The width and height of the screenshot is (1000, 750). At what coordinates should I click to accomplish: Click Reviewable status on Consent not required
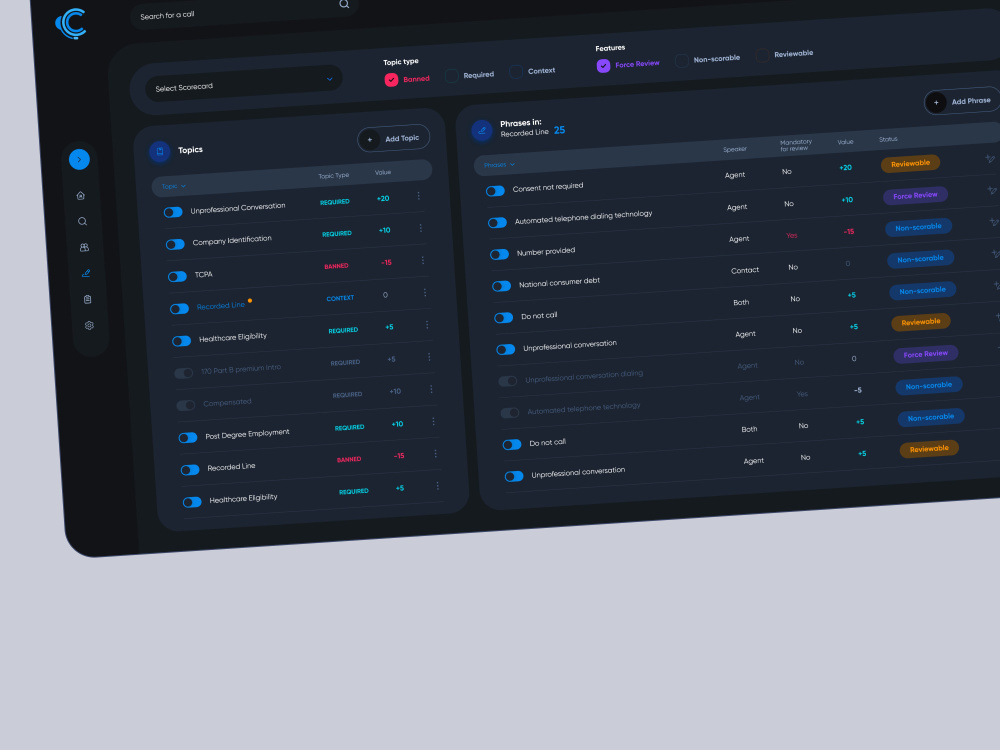[911, 164]
